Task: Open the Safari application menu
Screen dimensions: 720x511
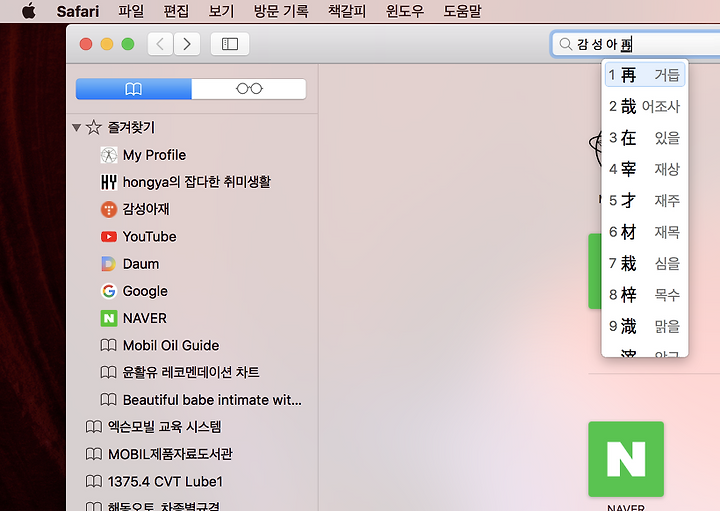Action: [78, 11]
